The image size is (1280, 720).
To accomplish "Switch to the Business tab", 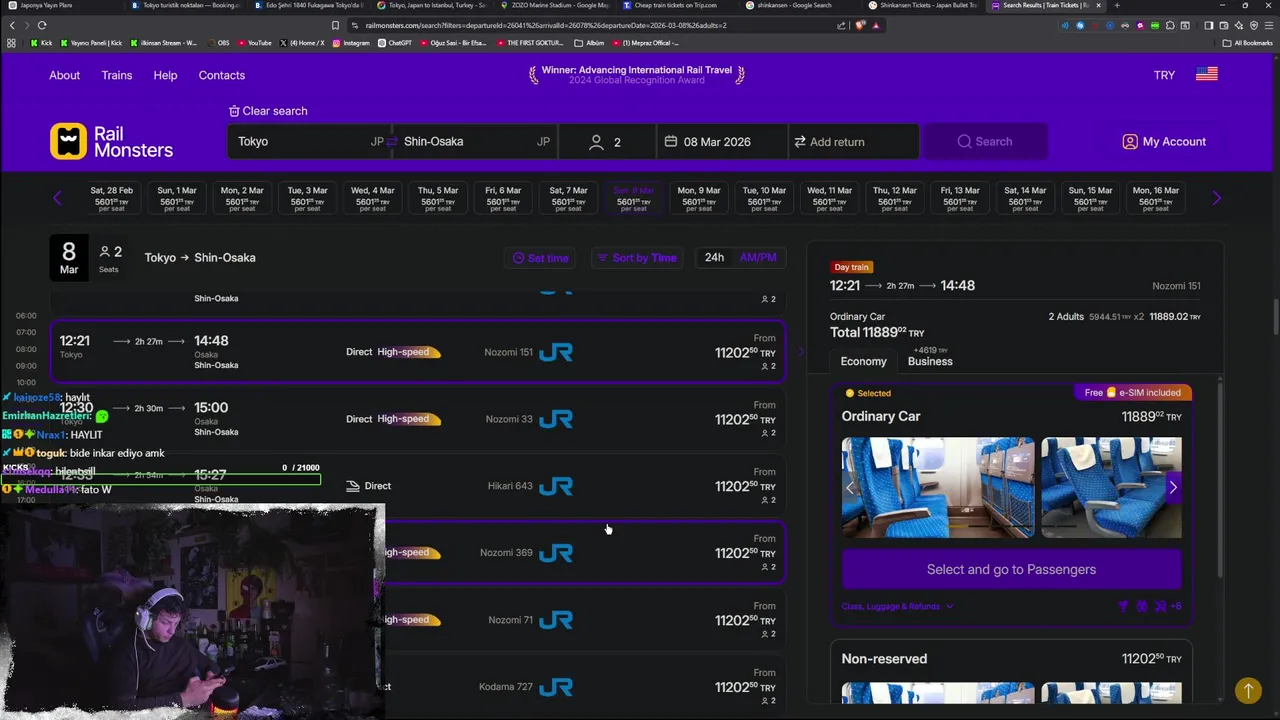I will click(930, 361).
